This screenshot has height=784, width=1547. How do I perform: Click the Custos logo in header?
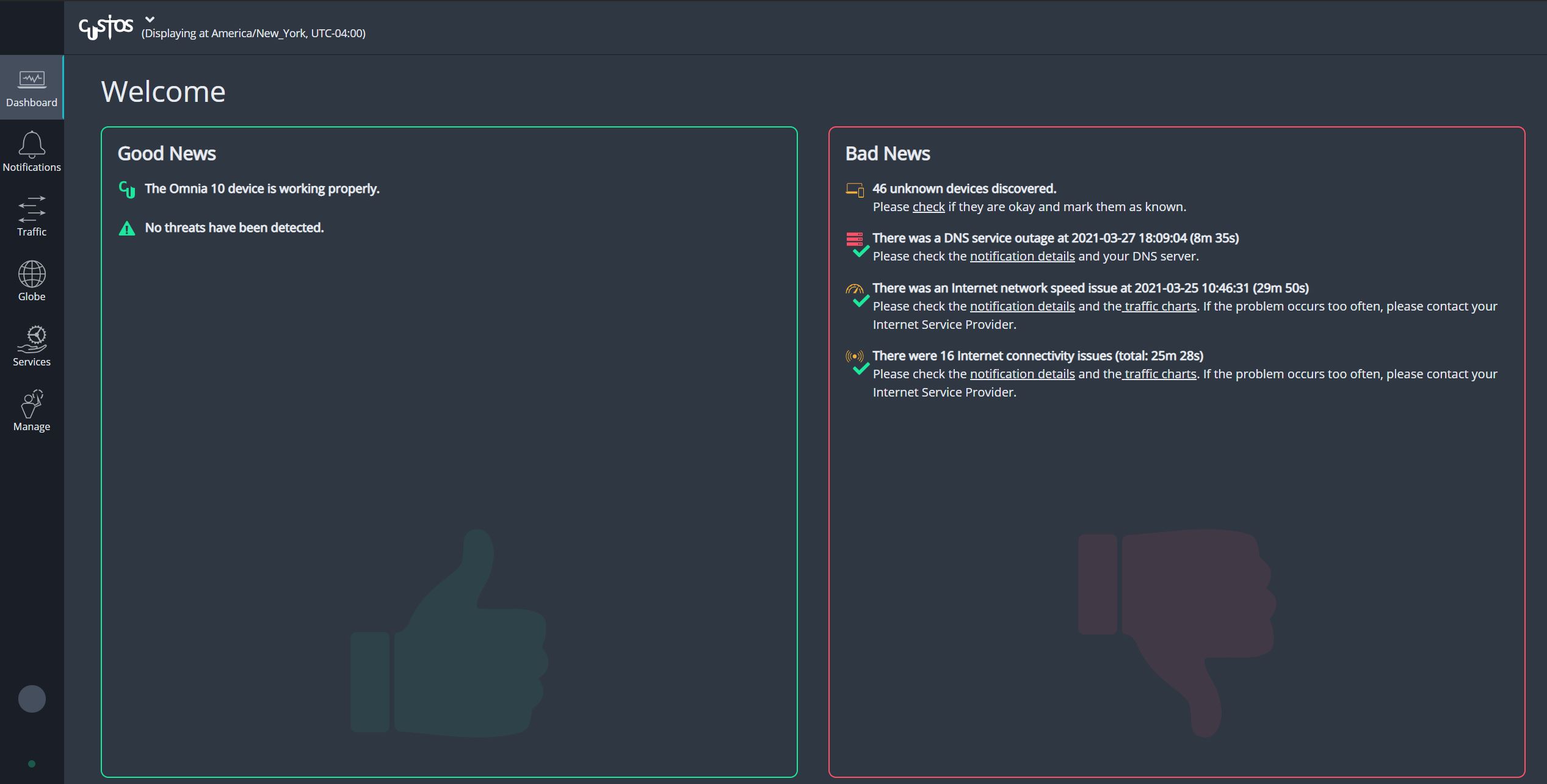[x=106, y=27]
